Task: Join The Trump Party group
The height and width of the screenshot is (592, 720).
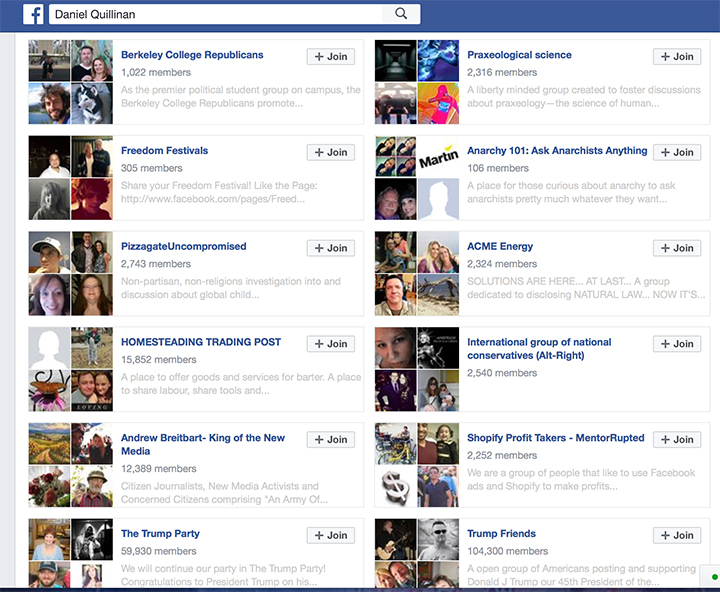Action: coord(331,535)
